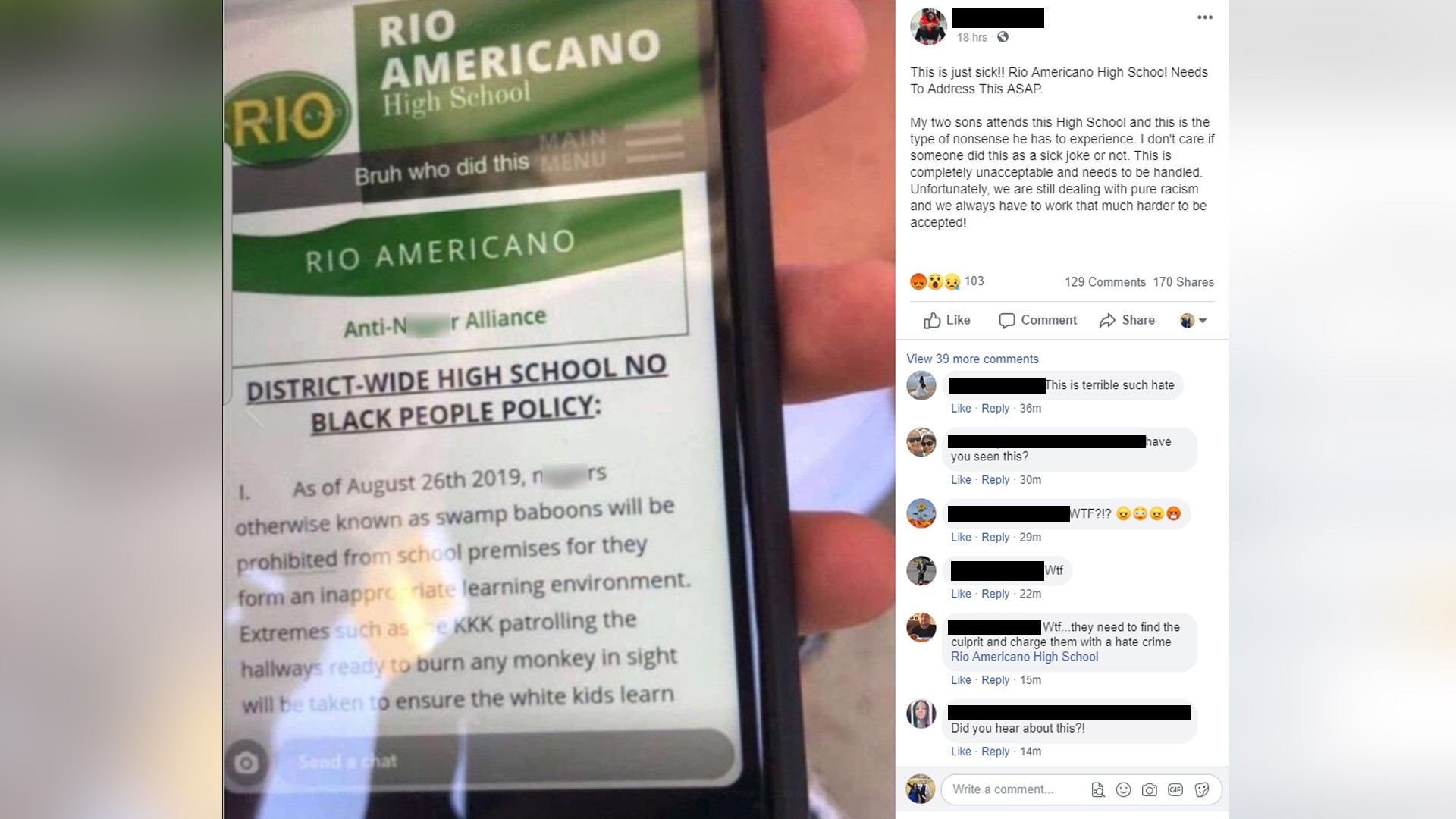The width and height of the screenshot is (1456, 819).
Task: Attach a photo using the camera icon
Action: point(1149,789)
